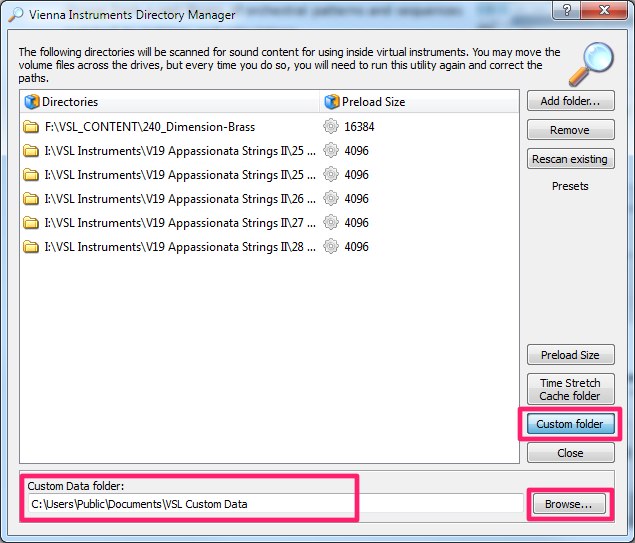Click the 16384 preload size value
635x543 pixels.
pyautogui.click(x=359, y=127)
